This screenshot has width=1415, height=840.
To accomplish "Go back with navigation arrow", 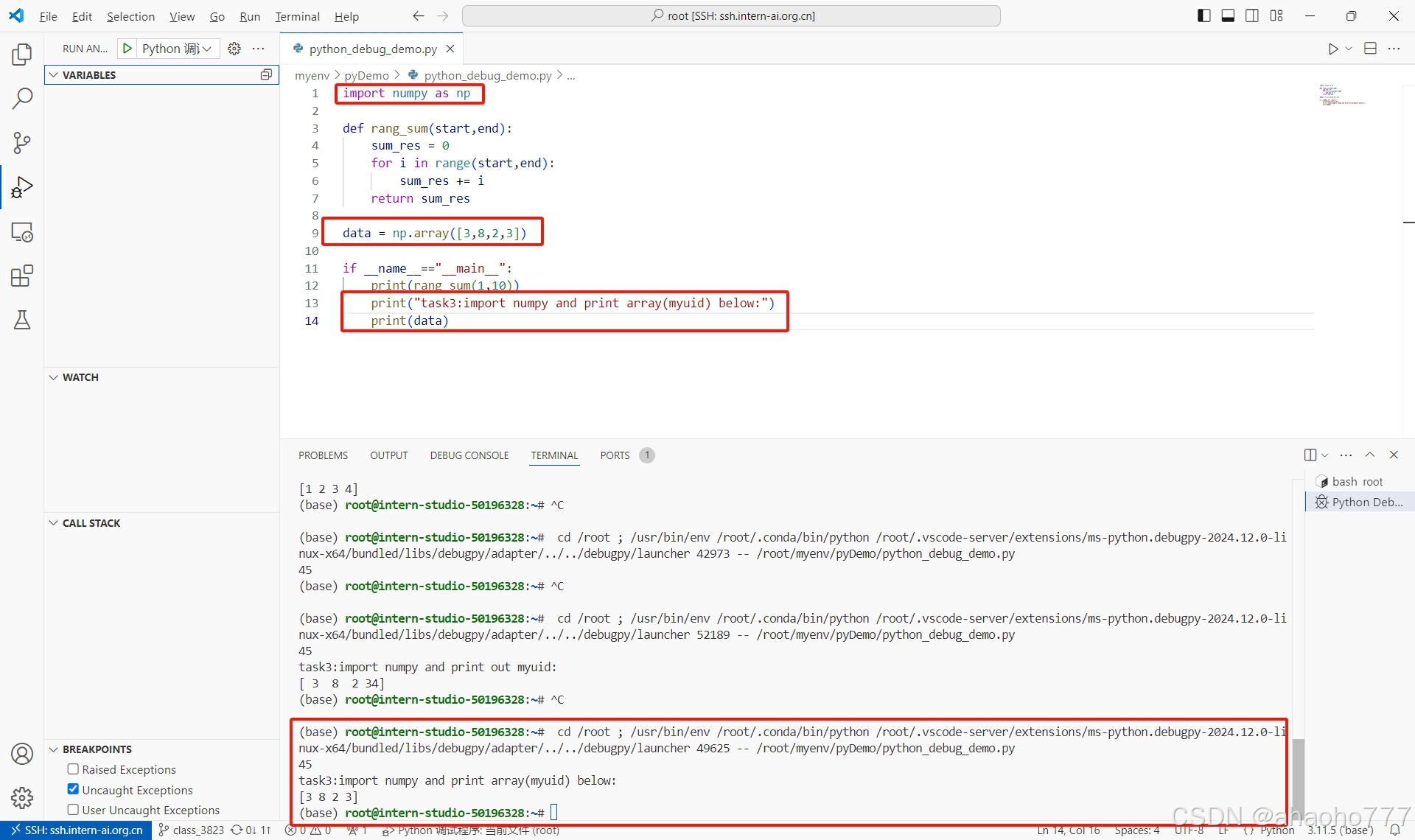I will click(x=419, y=15).
